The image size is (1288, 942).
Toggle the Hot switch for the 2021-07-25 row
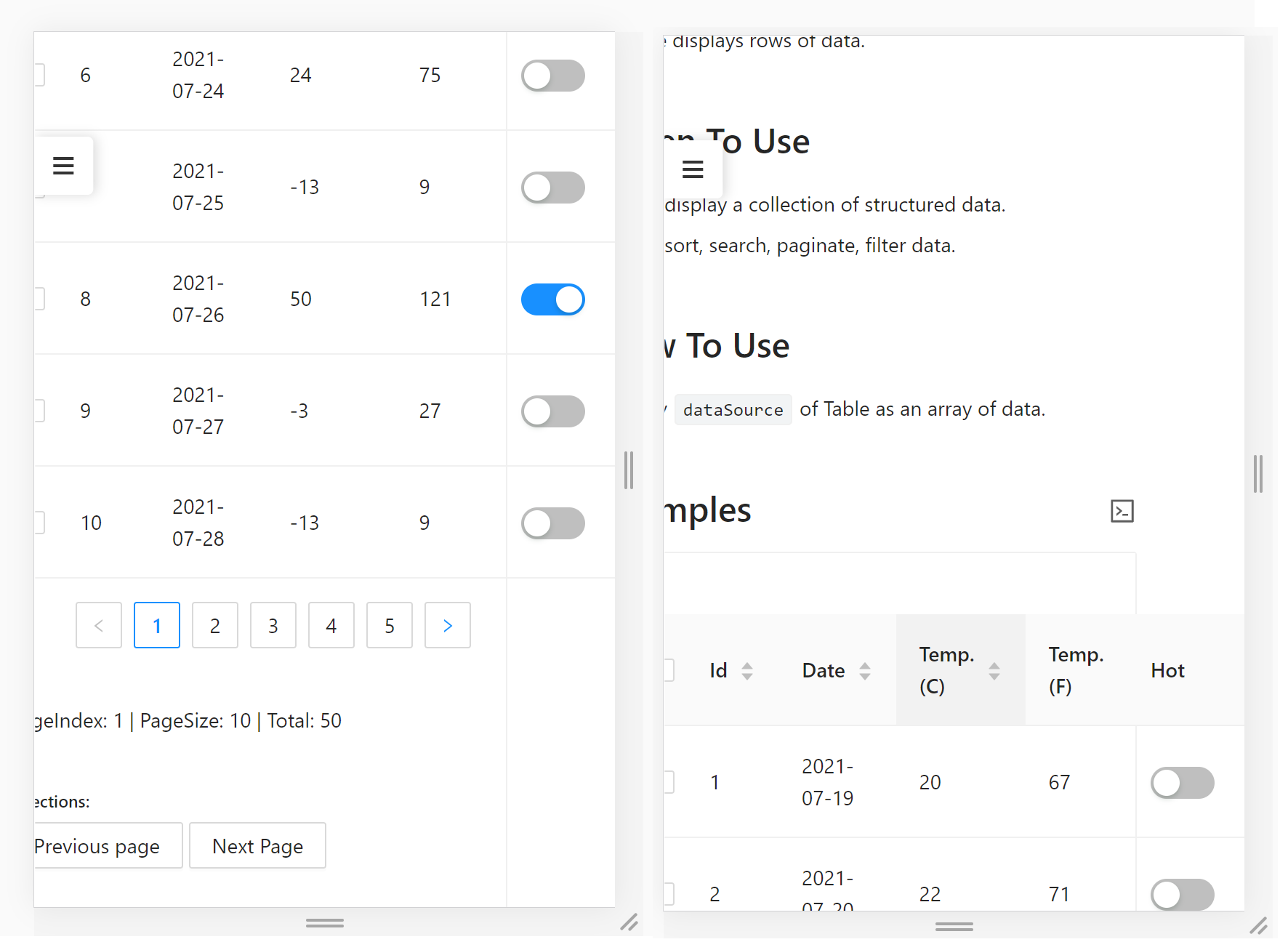(x=553, y=188)
